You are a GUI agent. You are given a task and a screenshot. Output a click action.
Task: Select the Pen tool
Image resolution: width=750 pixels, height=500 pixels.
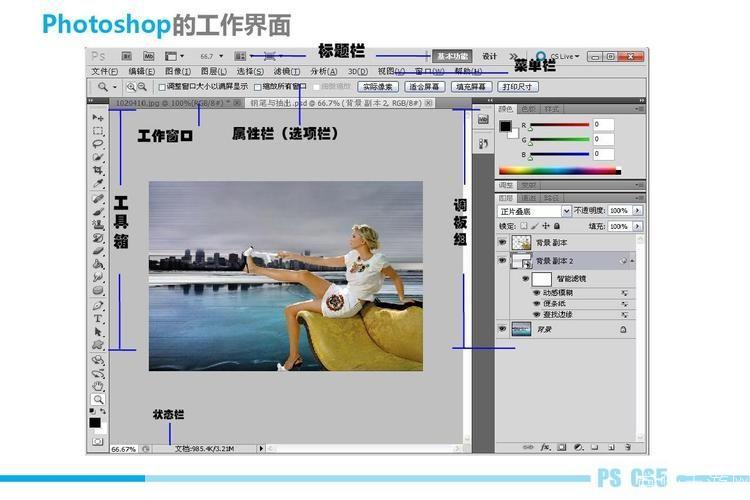98,305
